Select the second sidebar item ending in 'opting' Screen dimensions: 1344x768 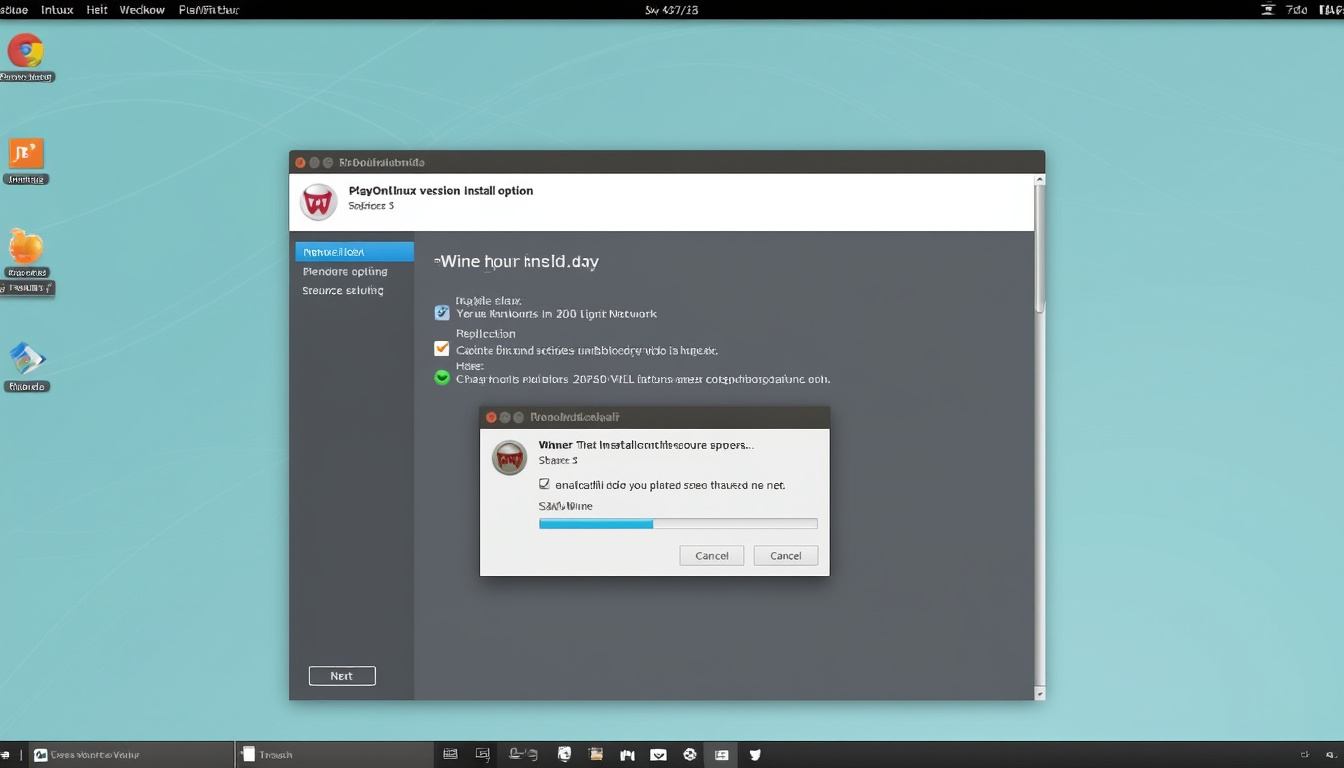345,271
